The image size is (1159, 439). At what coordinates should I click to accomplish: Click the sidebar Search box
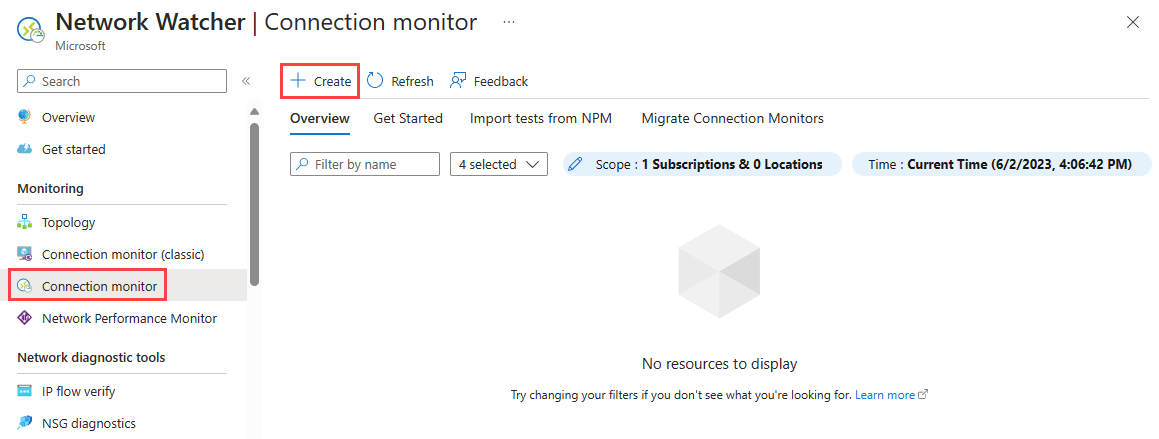click(x=122, y=81)
